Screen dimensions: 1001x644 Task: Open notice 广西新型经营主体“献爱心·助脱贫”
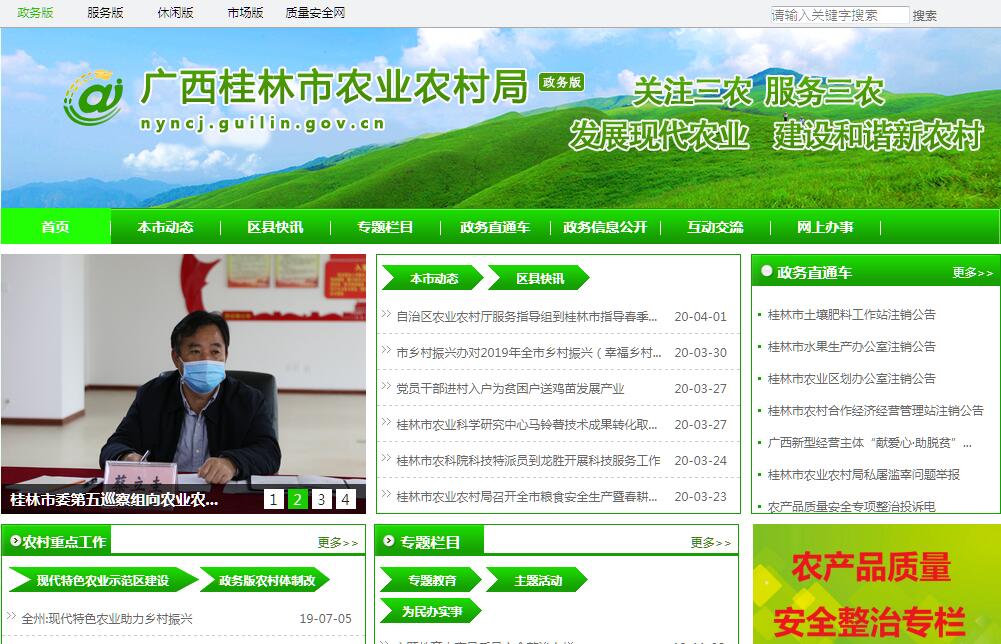869,442
